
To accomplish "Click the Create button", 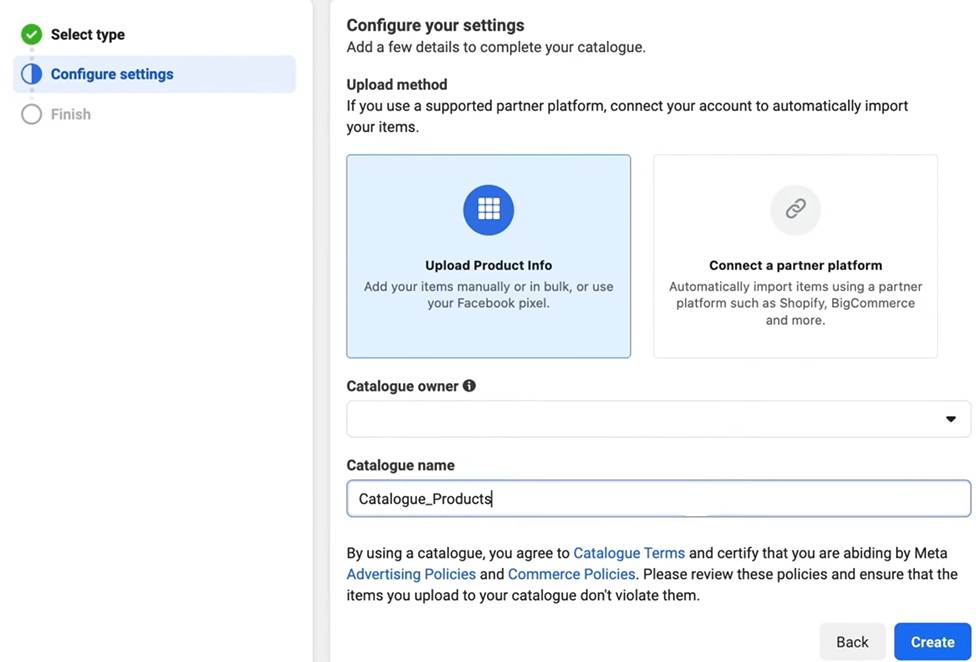I will tap(932, 641).
